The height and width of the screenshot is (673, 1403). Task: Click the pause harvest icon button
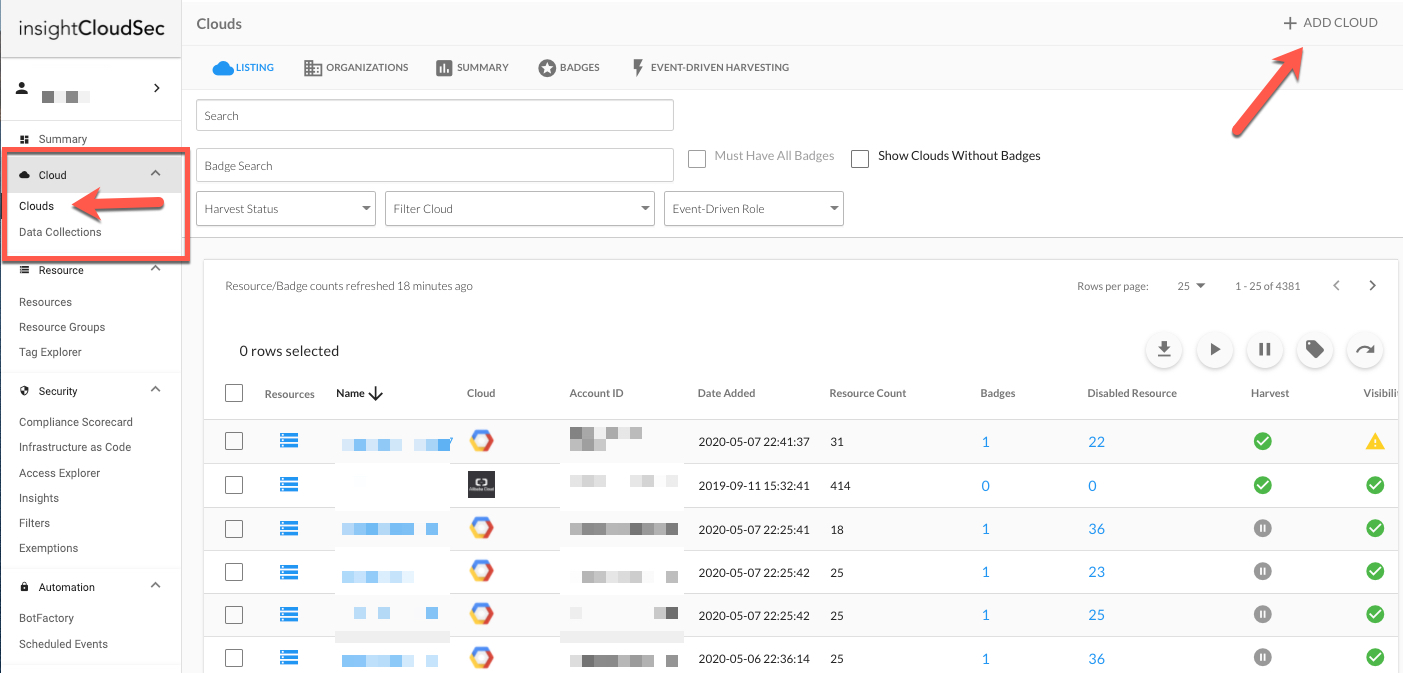click(1265, 349)
